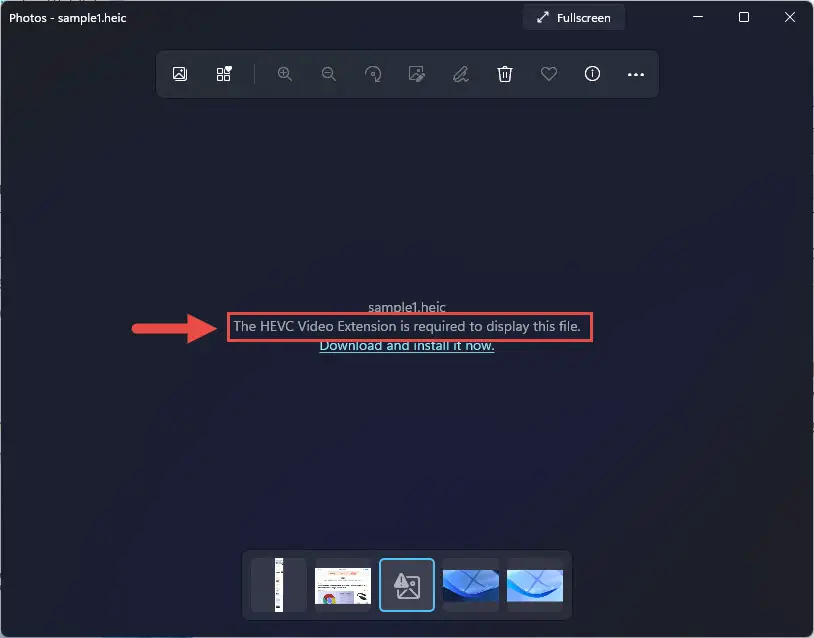Select the Chrome webpage screenshot thumbnail
The image size is (814, 638).
(x=343, y=585)
